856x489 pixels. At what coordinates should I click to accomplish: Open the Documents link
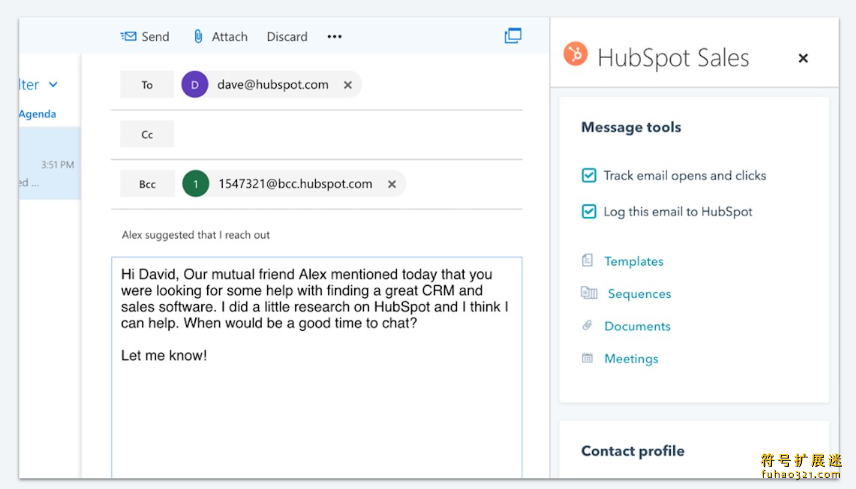[637, 326]
